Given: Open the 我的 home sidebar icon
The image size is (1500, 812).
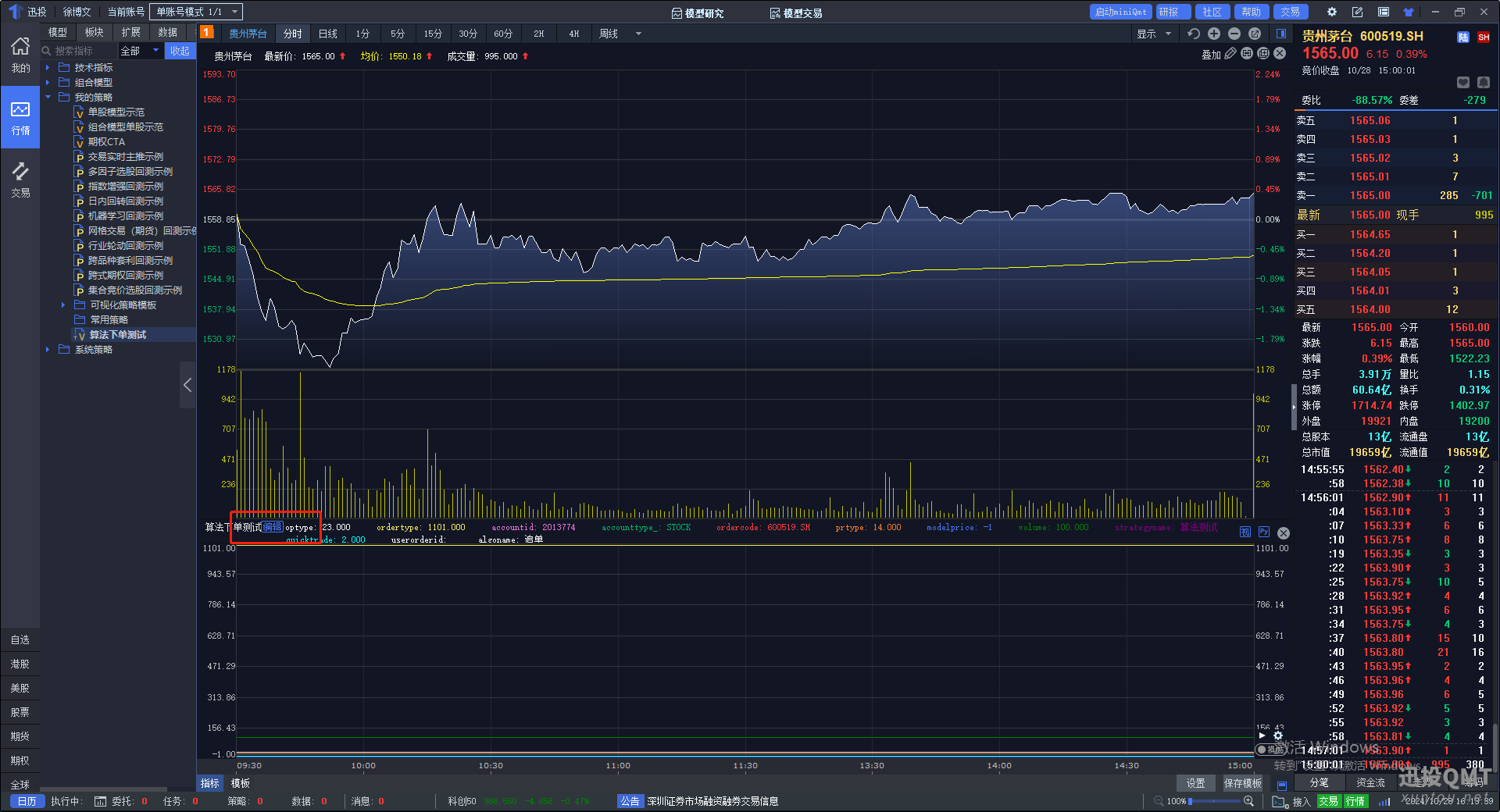Looking at the screenshot, I should pos(20,55).
